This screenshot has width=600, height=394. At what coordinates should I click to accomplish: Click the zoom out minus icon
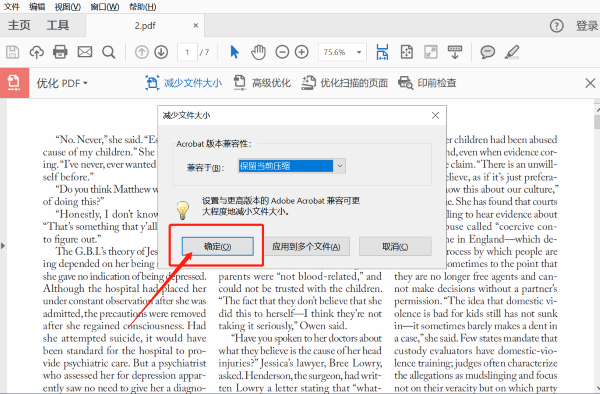[x=282, y=52]
